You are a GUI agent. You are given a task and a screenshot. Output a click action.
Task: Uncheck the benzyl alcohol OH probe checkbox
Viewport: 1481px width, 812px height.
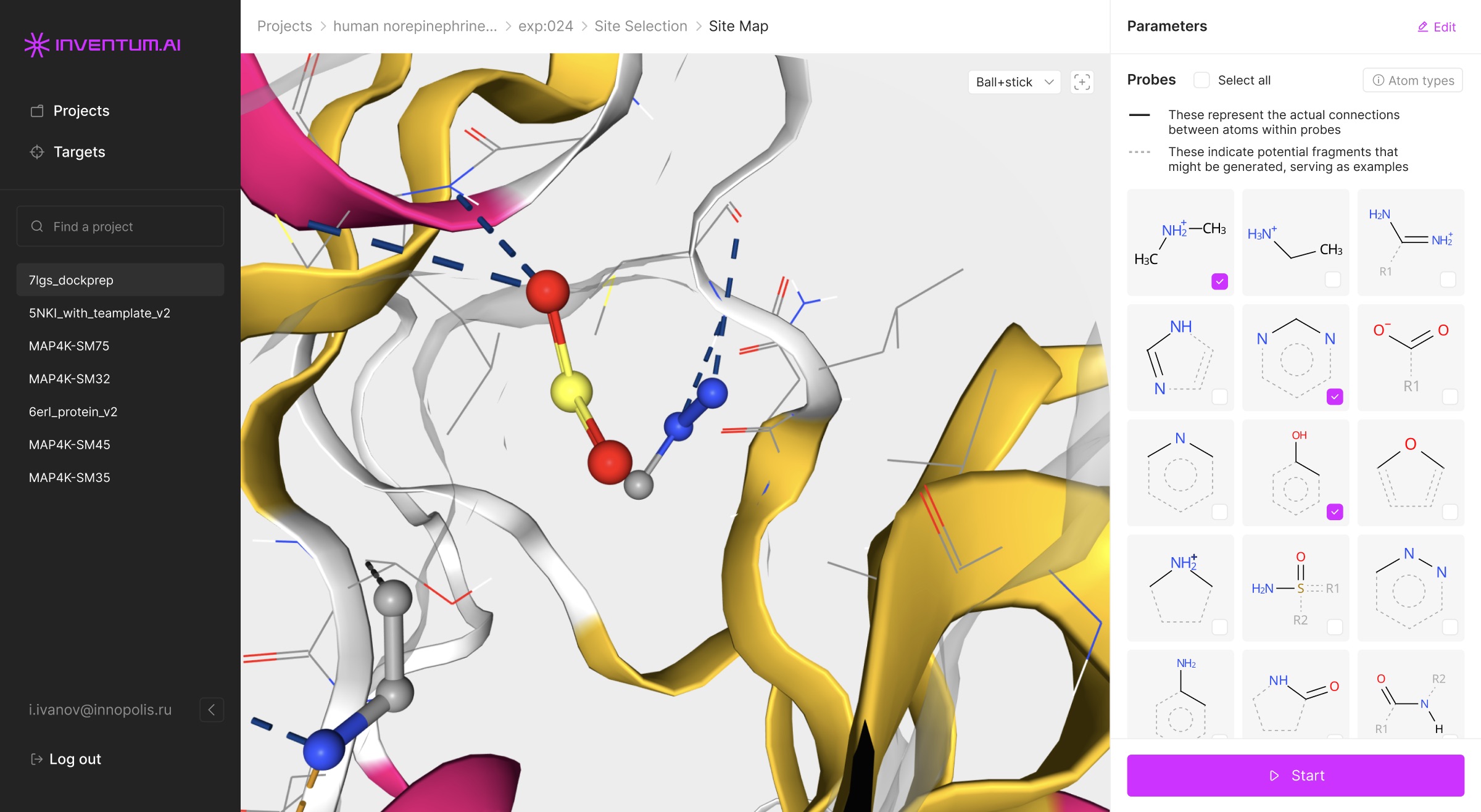point(1335,512)
